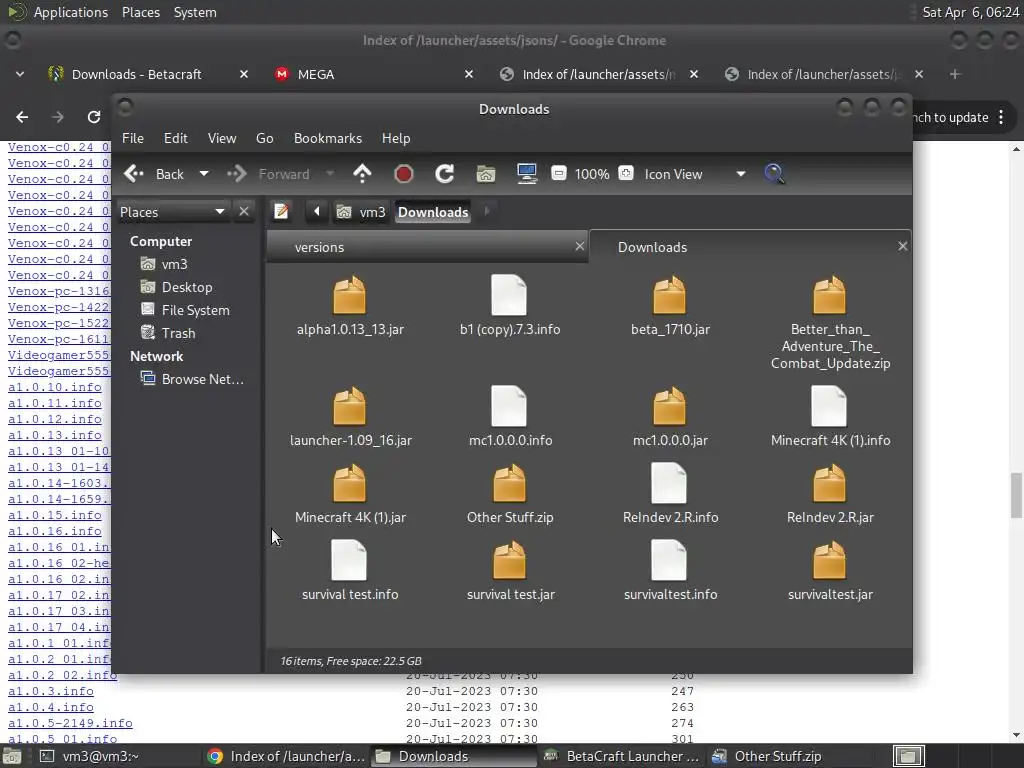
Task: Select survivaltest.jar package
Action: click(x=830, y=560)
